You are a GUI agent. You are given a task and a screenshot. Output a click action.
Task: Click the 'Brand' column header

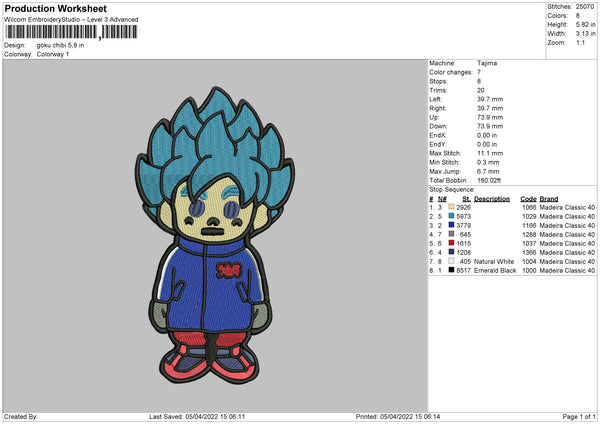coord(549,199)
